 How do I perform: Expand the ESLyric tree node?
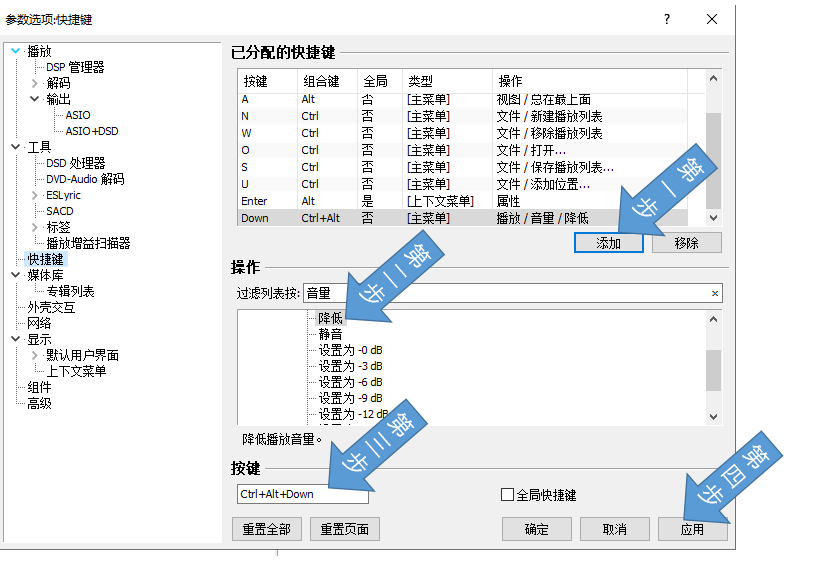coord(35,196)
